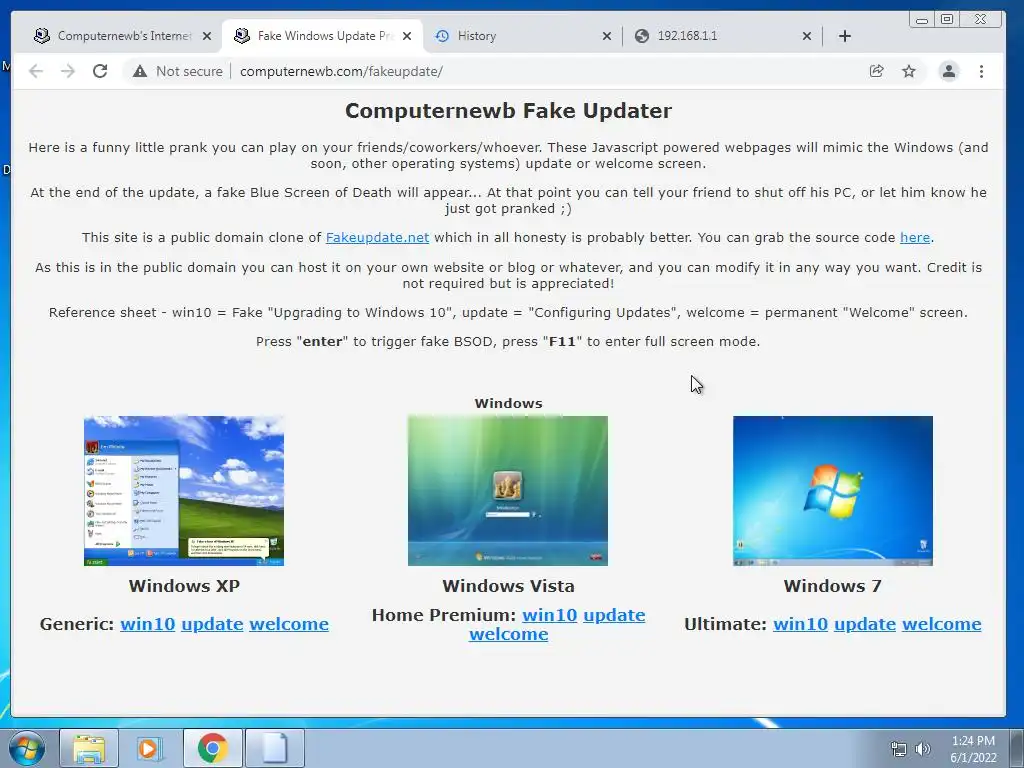Click the browser forward arrow

[68, 71]
